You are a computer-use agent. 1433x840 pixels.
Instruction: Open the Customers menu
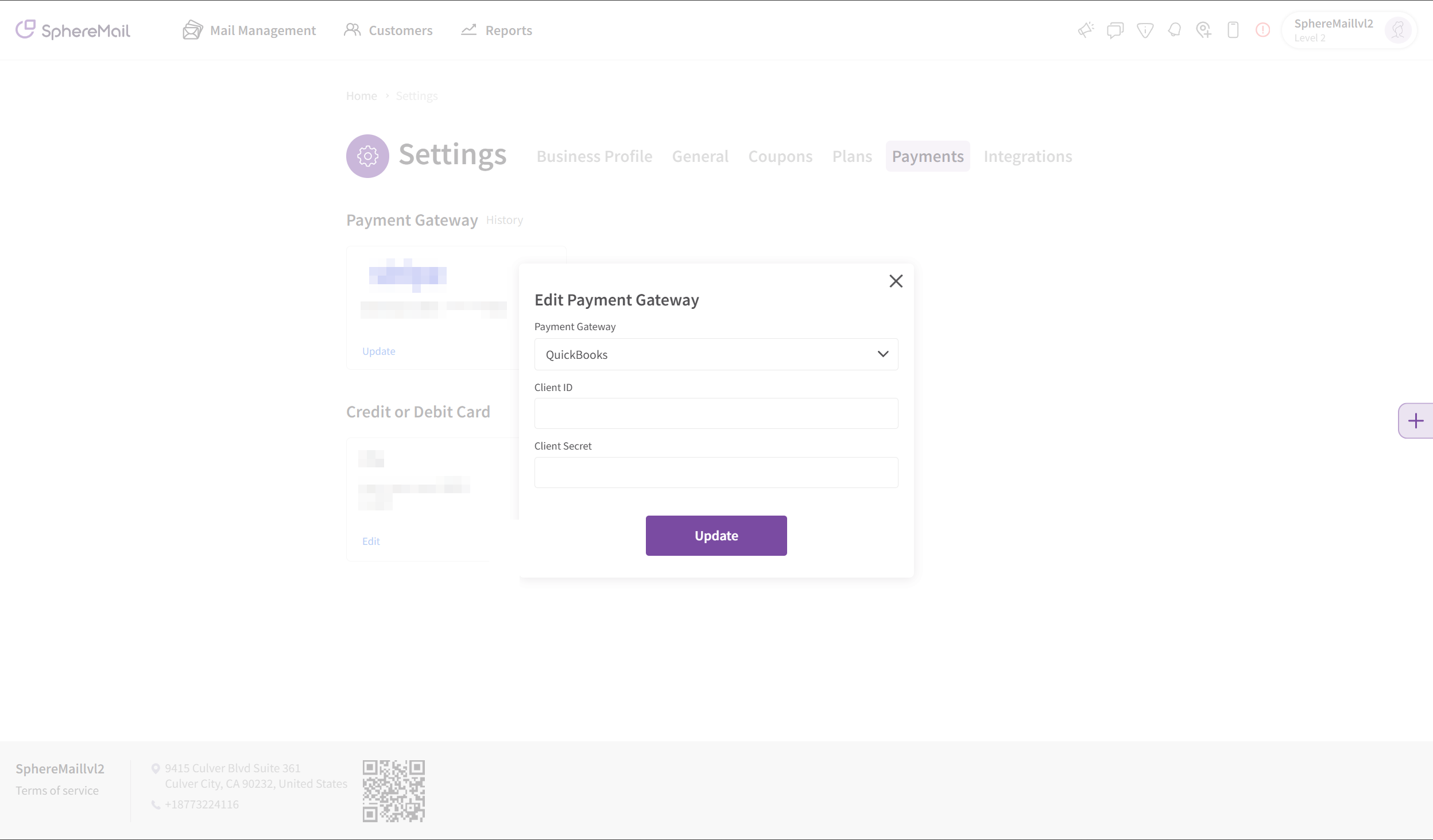(x=388, y=30)
